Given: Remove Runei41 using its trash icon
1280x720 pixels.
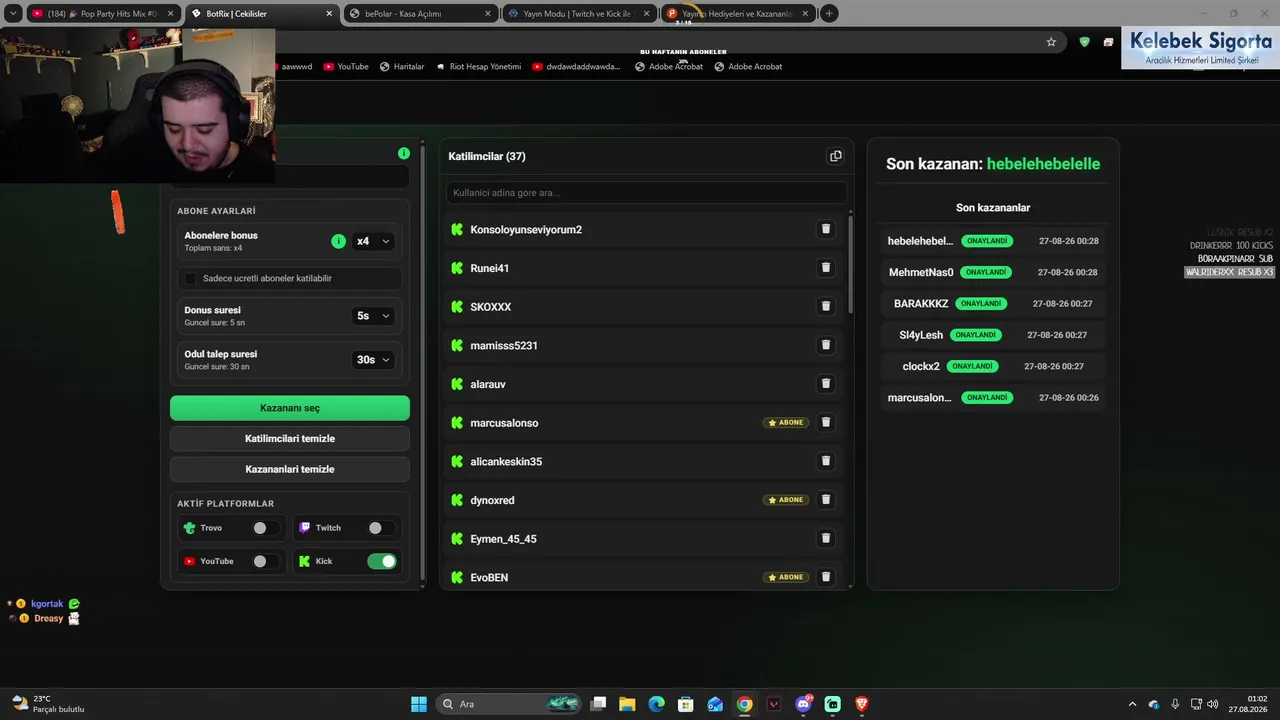Looking at the screenshot, I should tap(826, 268).
